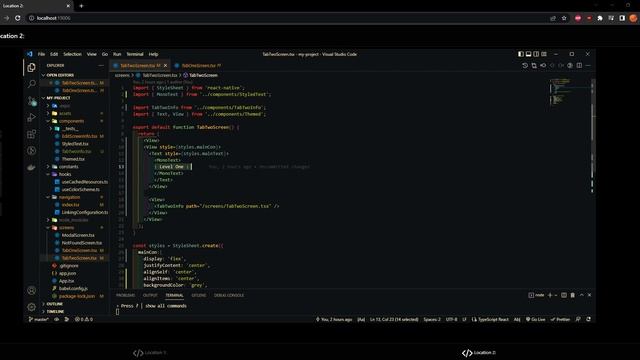Open the Terminal menu
The image size is (640, 360).
[x=135, y=54]
